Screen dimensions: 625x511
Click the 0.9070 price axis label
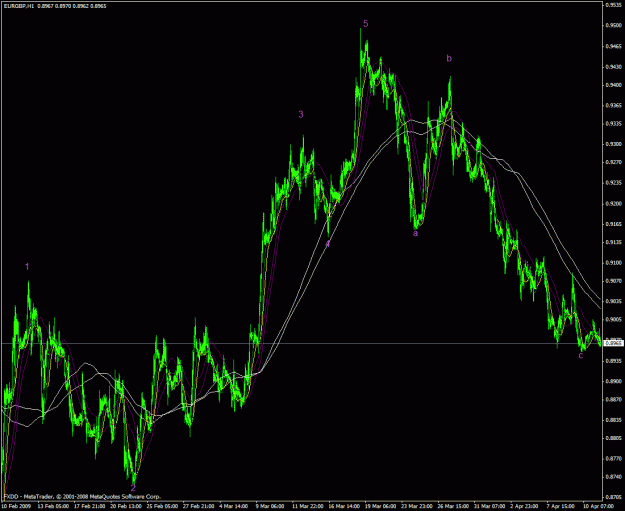[x=614, y=281]
